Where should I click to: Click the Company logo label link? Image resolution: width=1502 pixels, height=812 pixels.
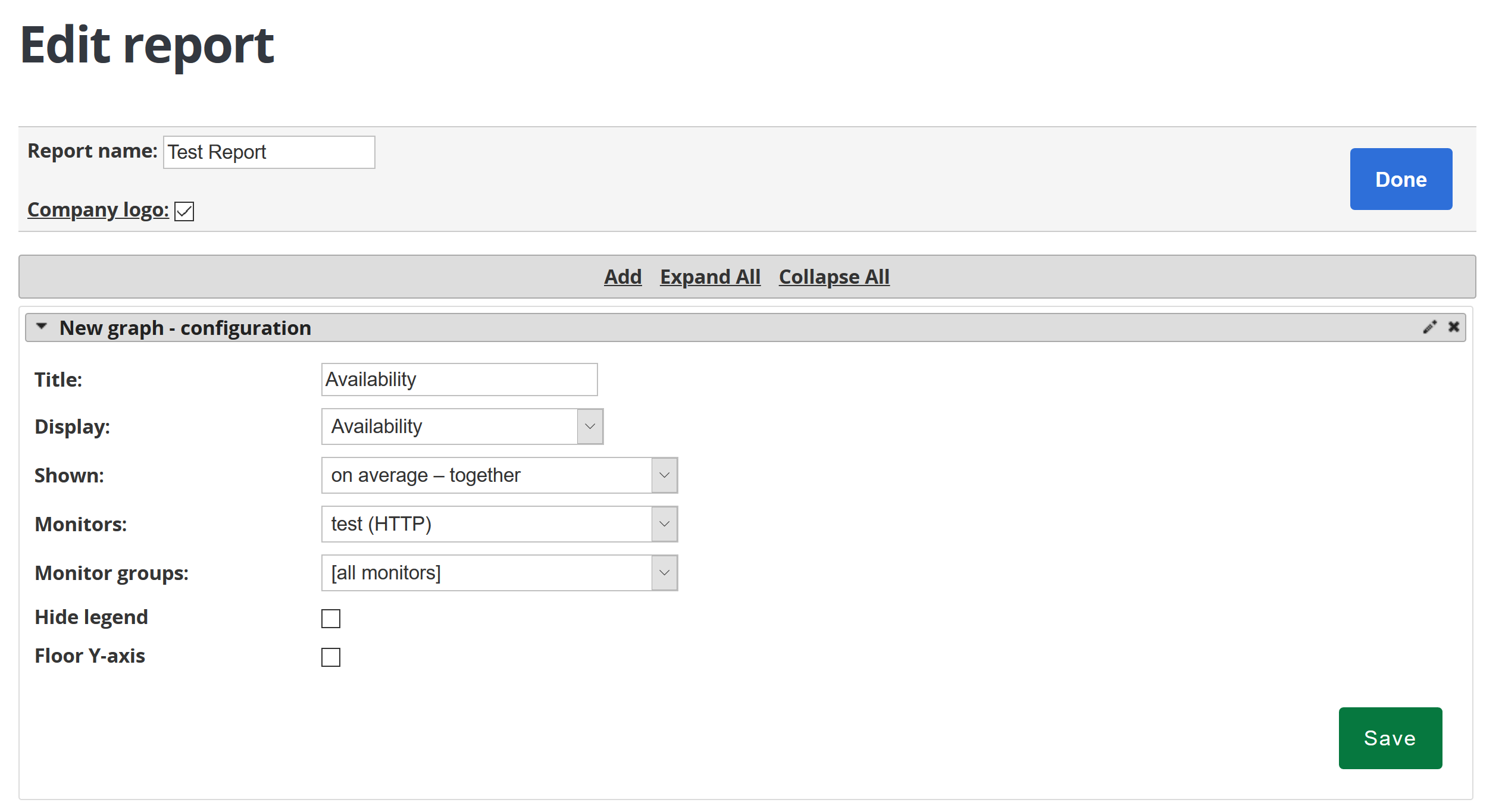pos(98,210)
